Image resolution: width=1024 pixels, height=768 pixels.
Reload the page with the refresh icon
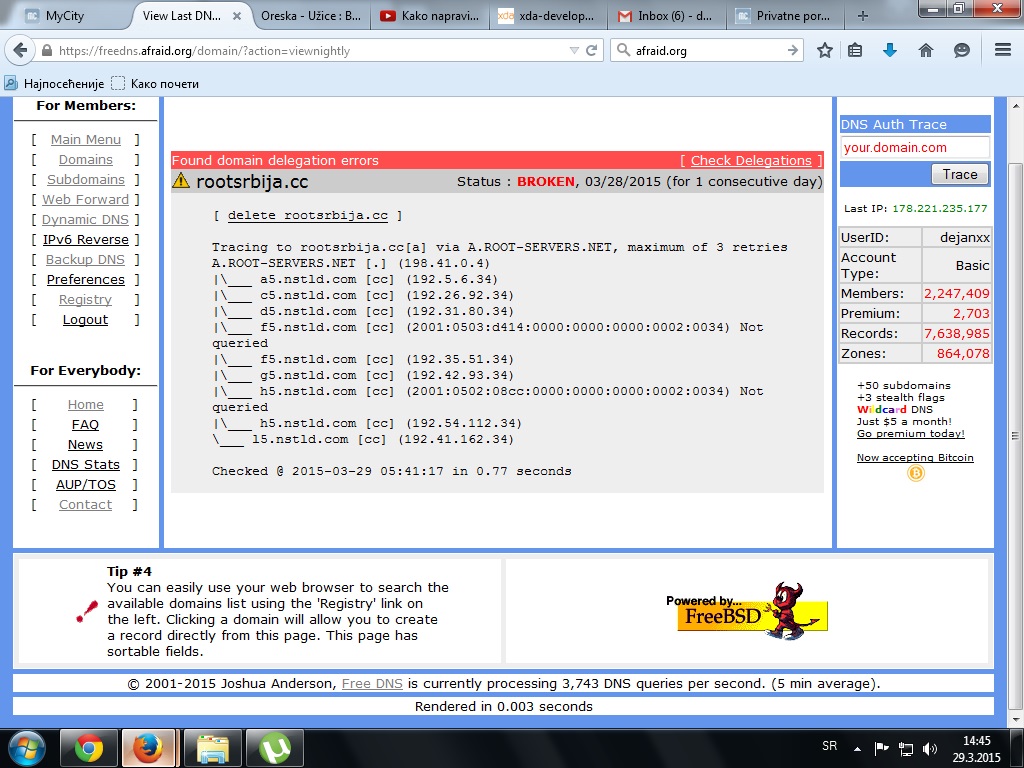point(592,50)
